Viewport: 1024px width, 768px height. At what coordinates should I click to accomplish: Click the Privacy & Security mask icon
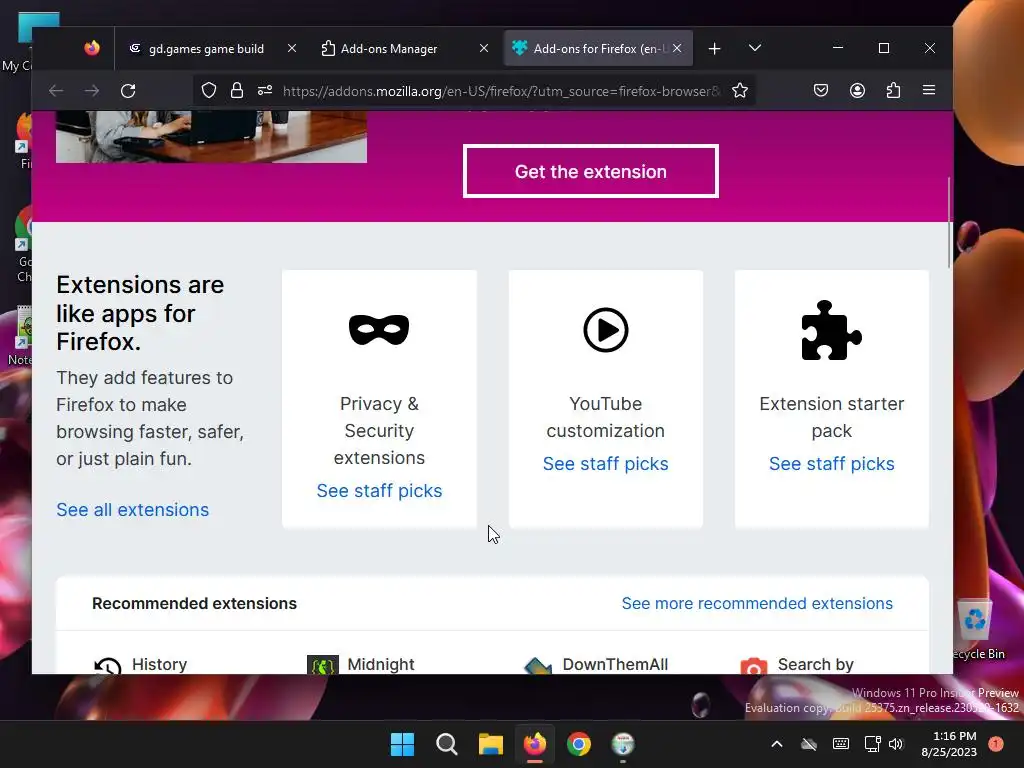(x=379, y=330)
